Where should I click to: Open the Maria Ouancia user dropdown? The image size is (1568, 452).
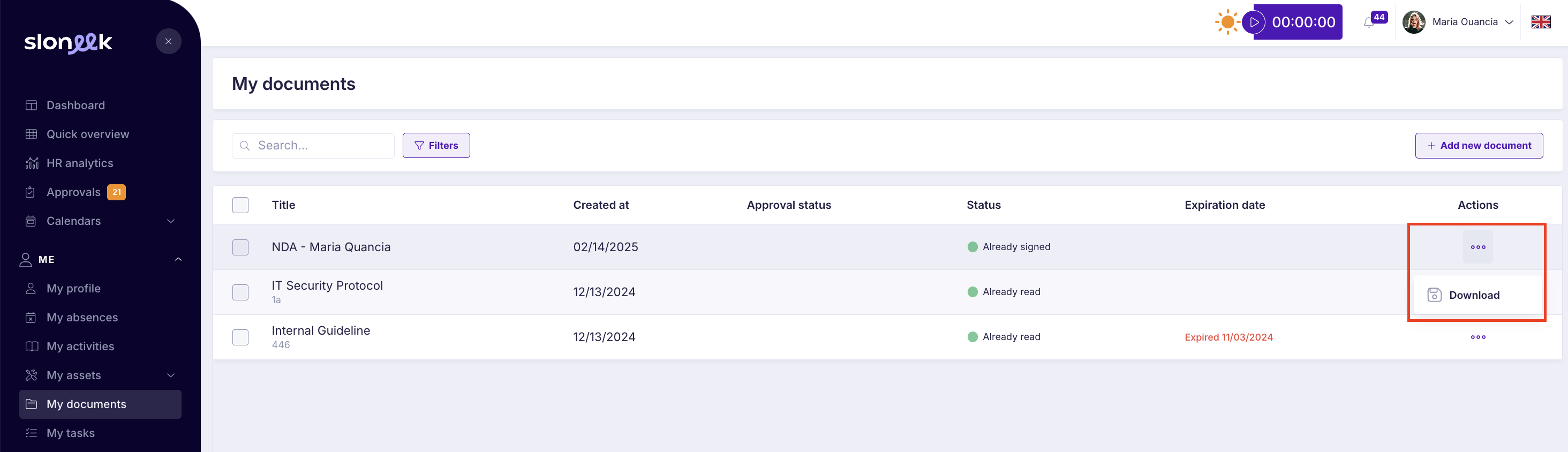1458,22
